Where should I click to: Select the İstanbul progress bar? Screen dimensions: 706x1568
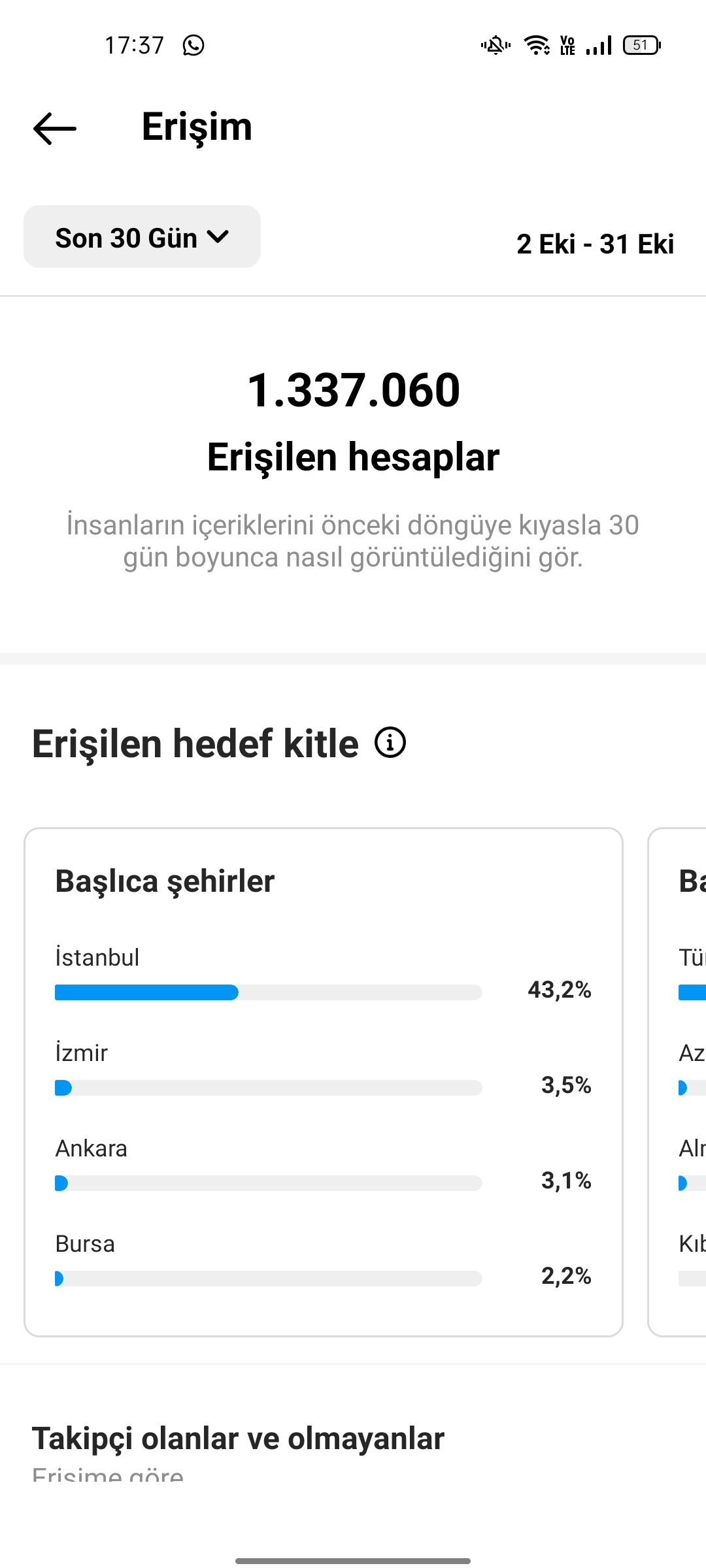pos(269,992)
